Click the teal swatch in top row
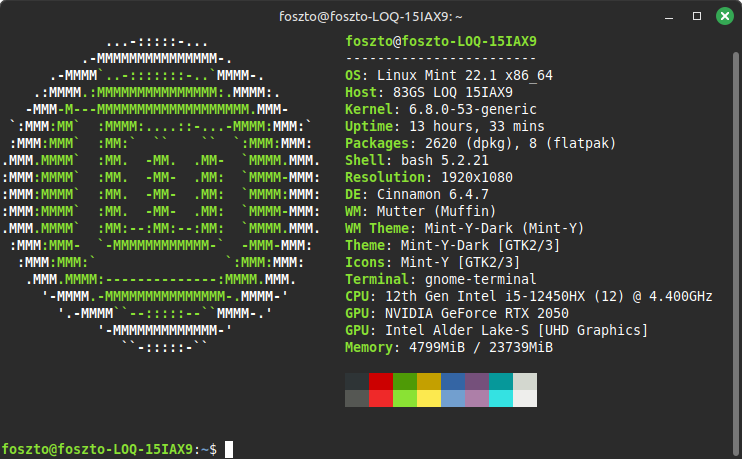This screenshot has height=459, width=742. click(501, 381)
